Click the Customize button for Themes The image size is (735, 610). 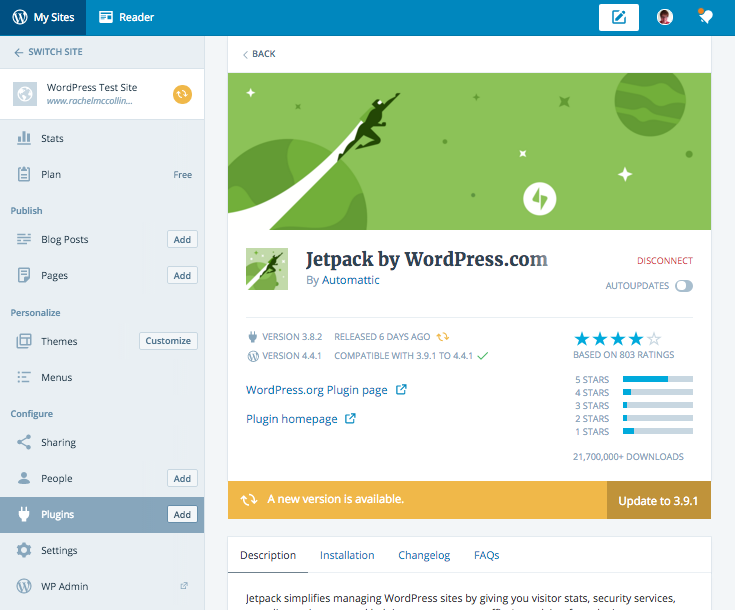point(168,341)
